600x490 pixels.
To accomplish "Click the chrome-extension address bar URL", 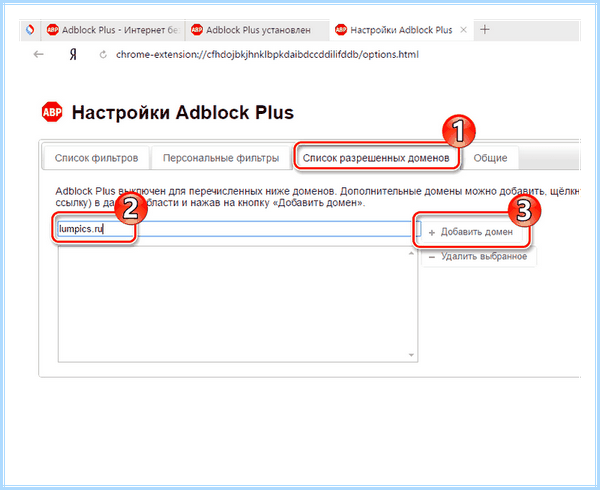I will click(x=267, y=55).
